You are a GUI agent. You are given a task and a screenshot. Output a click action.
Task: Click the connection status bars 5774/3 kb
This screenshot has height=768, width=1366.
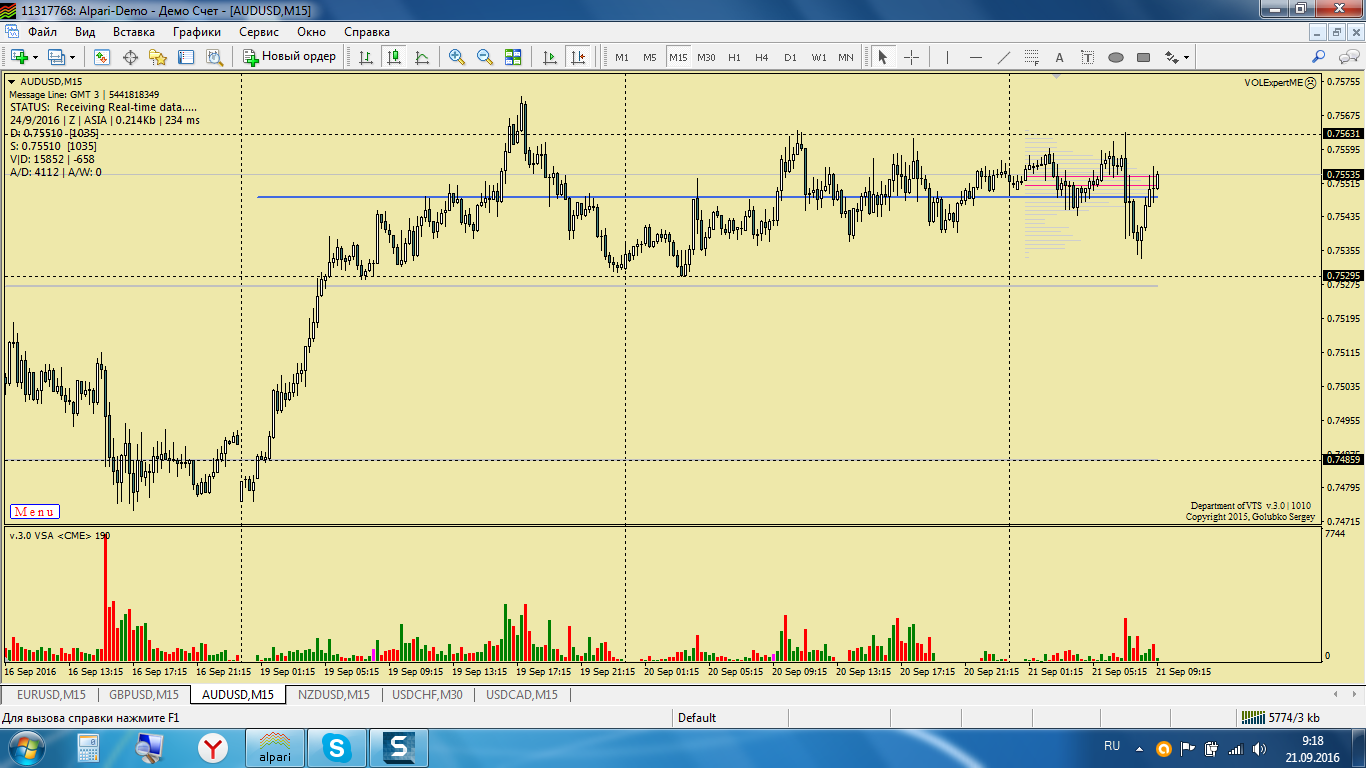tap(1280, 718)
